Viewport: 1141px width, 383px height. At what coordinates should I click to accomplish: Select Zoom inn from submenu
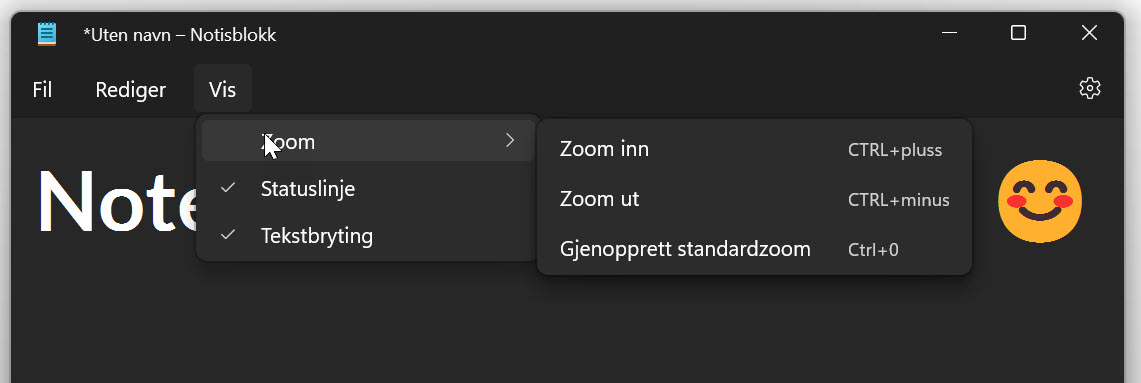click(755, 150)
